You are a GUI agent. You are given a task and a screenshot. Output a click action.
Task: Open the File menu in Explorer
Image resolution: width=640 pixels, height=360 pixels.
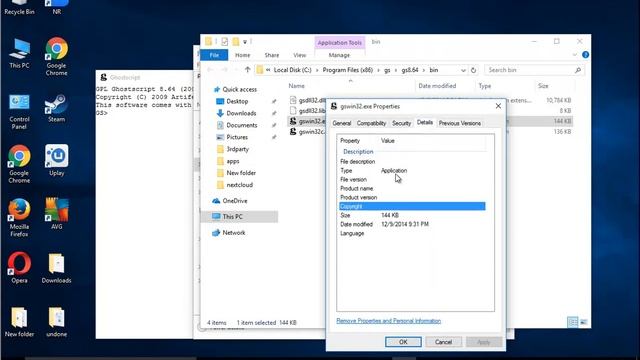click(214, 55)
